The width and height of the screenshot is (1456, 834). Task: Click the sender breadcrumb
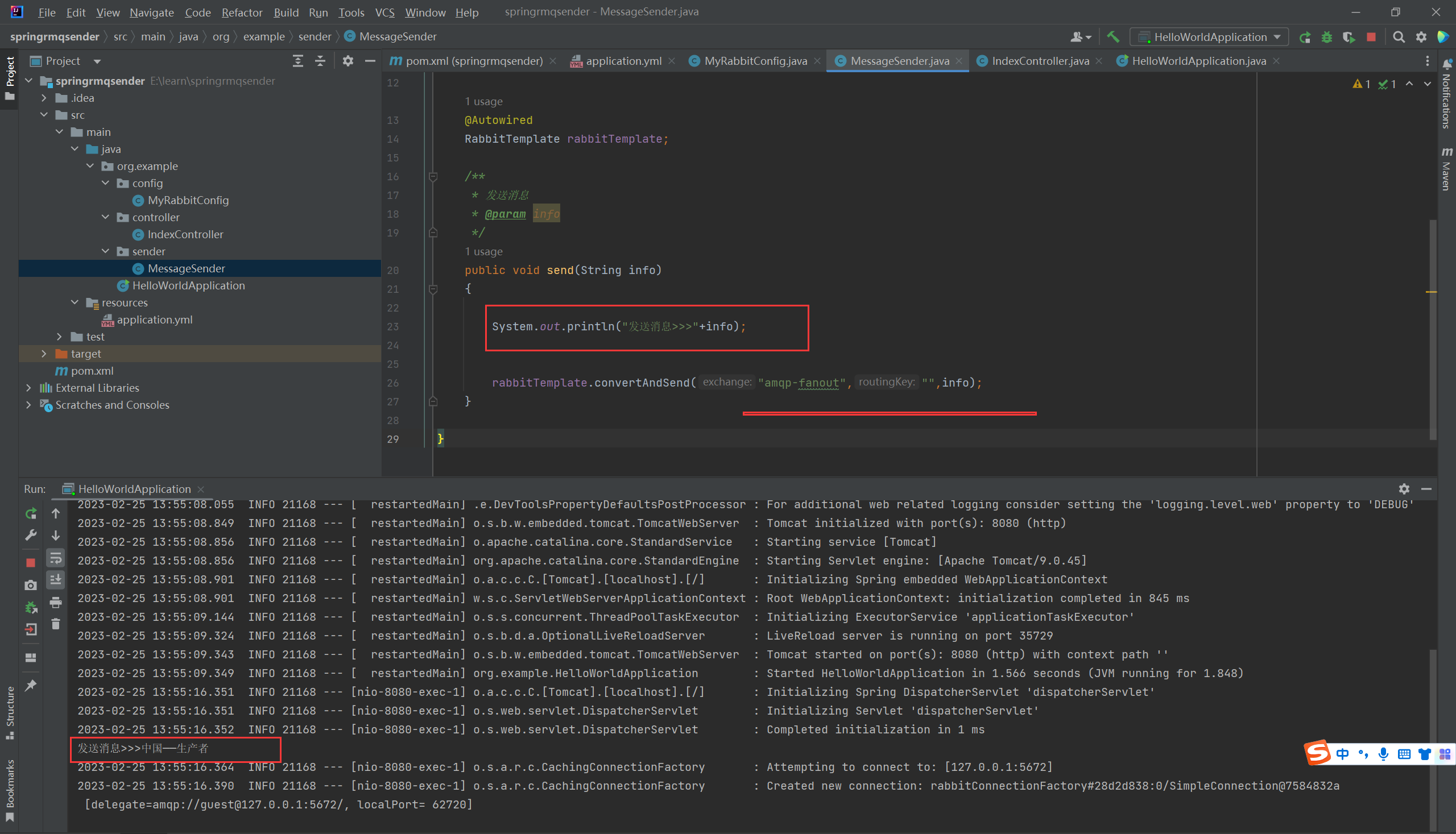pyautogui.click(x=315, y=36)
